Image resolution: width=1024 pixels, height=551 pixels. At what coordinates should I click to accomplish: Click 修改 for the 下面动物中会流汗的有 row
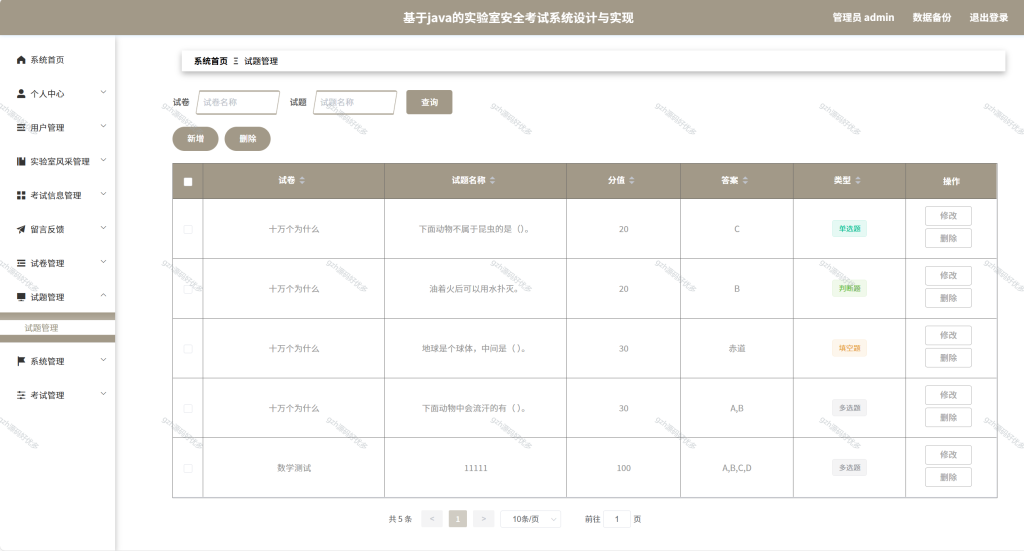coord(948,395)
